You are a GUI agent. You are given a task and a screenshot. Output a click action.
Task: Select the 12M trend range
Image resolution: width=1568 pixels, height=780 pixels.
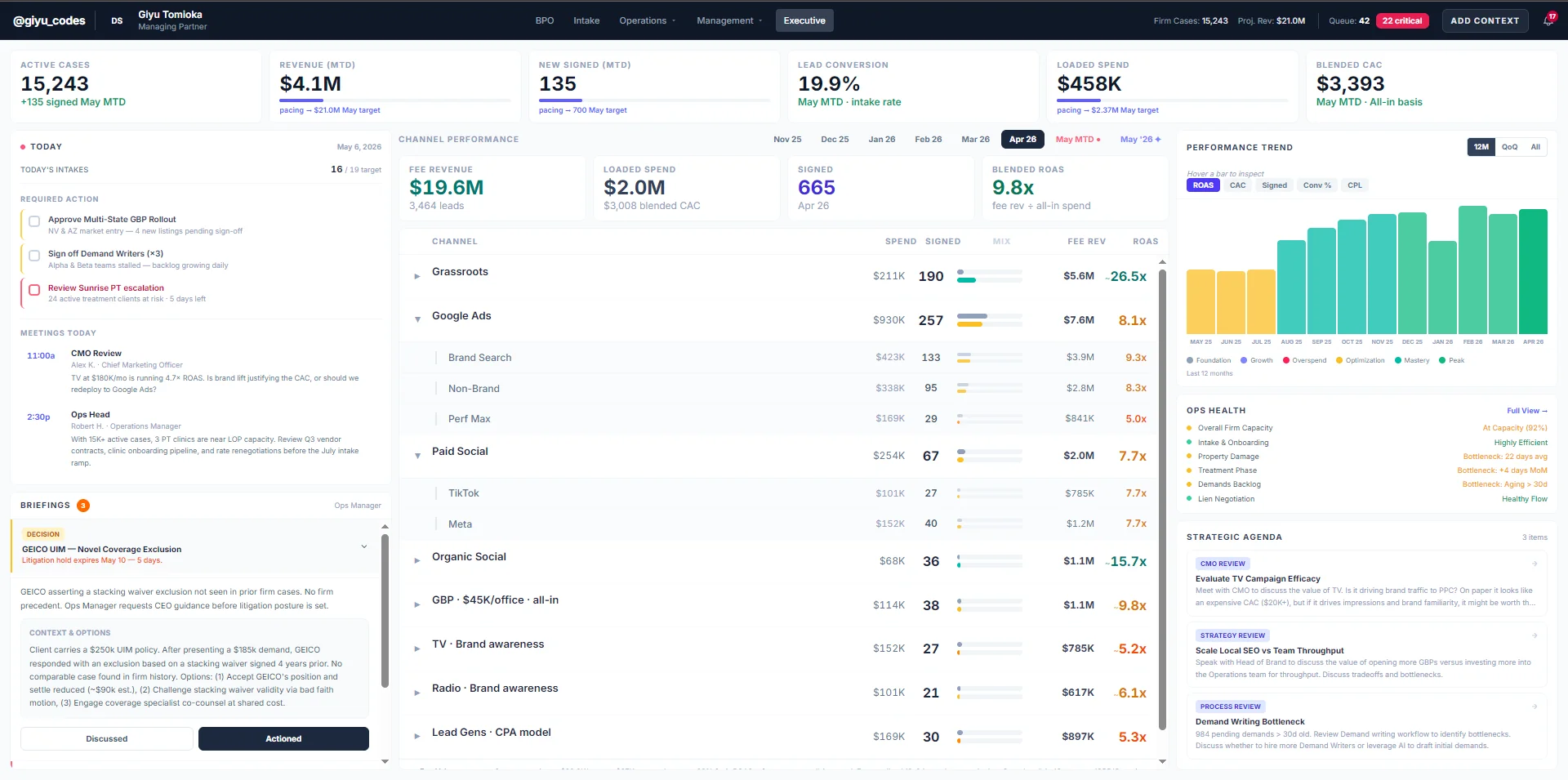[x=1481, y=147]
